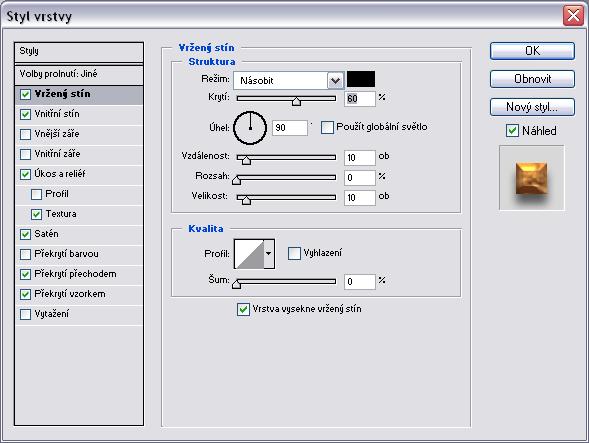589x443 pixels.
Task: Click the Obnovit button
Action: [x=532, y=79]
